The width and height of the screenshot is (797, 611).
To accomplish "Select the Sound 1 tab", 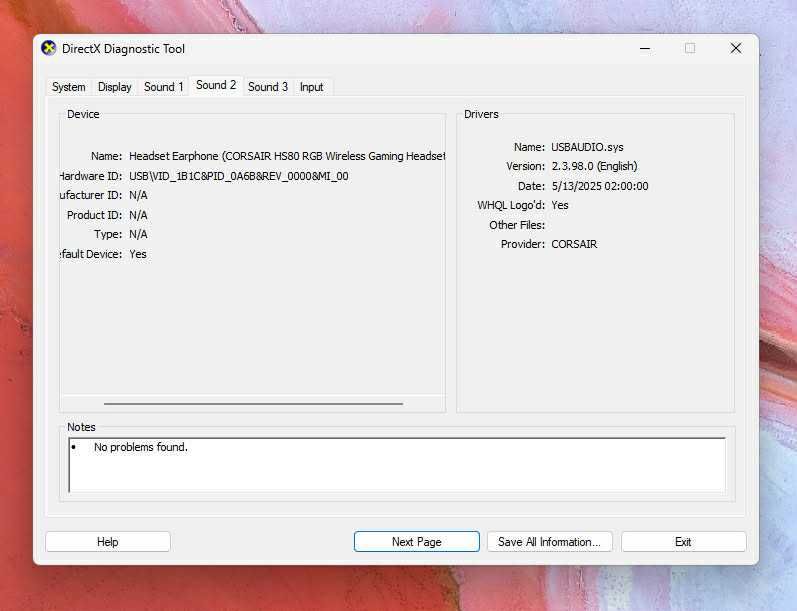I will coord(163,87).
